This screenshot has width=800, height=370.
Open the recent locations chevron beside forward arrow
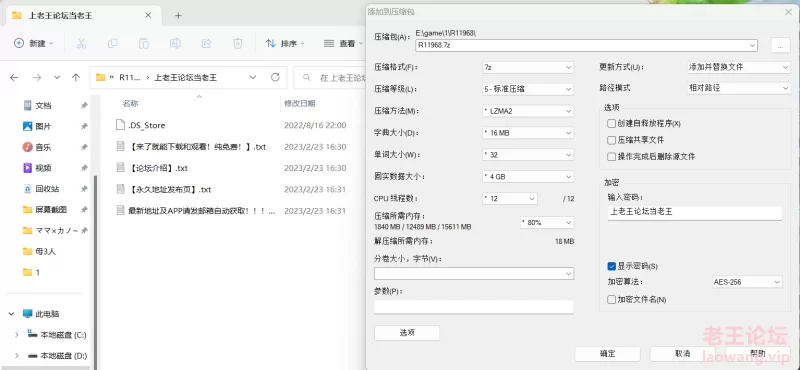57,78
